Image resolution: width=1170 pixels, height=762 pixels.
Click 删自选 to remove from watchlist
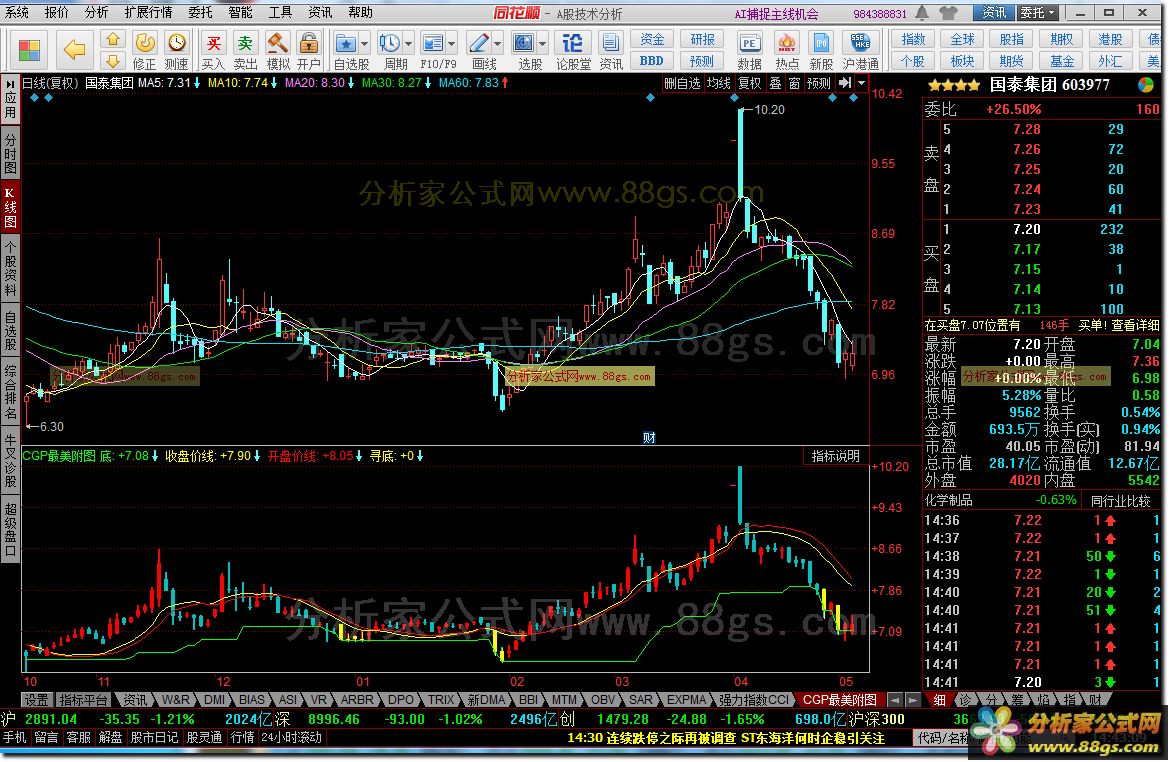pos(682,83)
